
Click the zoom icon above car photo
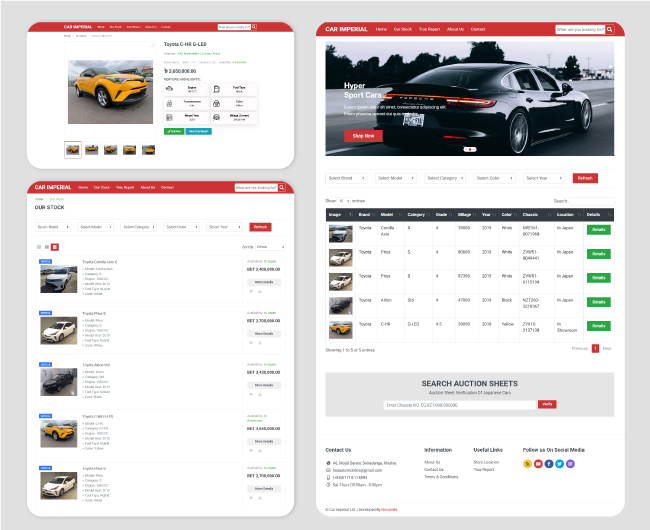[153, 46]
